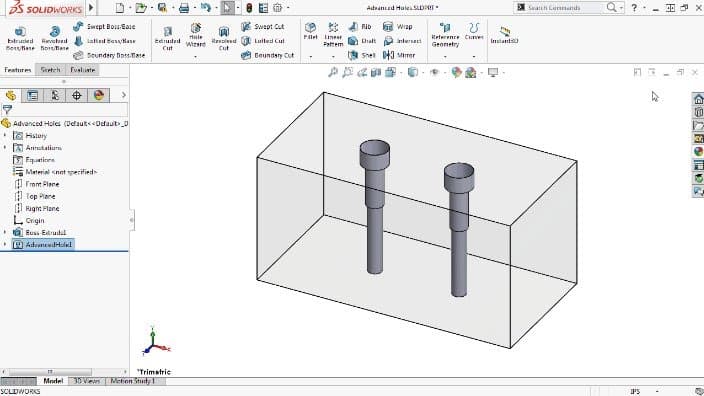Click the New document icon
Viewport: 704px width, 396px height.
tap(119, 8)
